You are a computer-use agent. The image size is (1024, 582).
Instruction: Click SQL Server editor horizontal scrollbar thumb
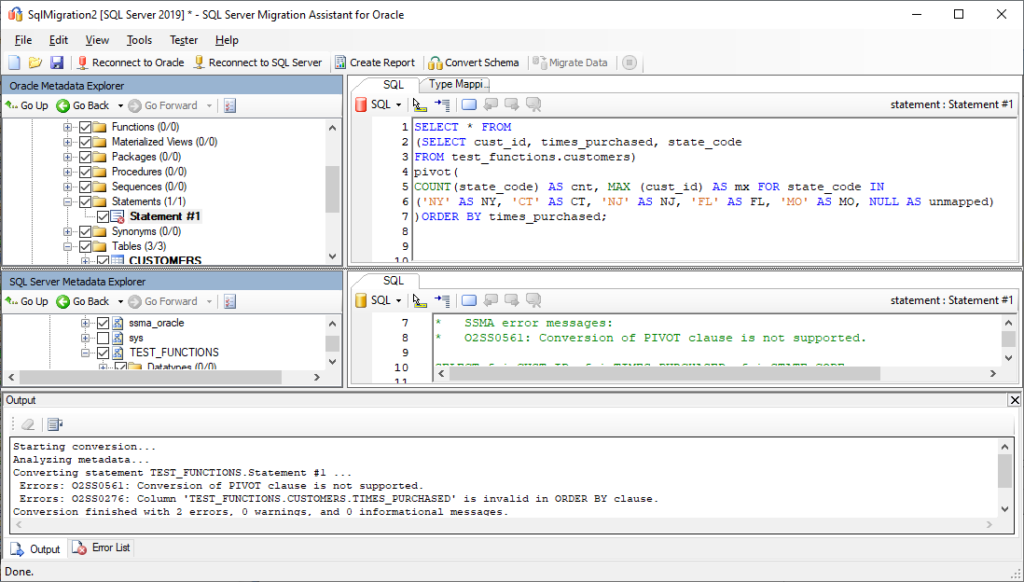click(x=665, y=374)
